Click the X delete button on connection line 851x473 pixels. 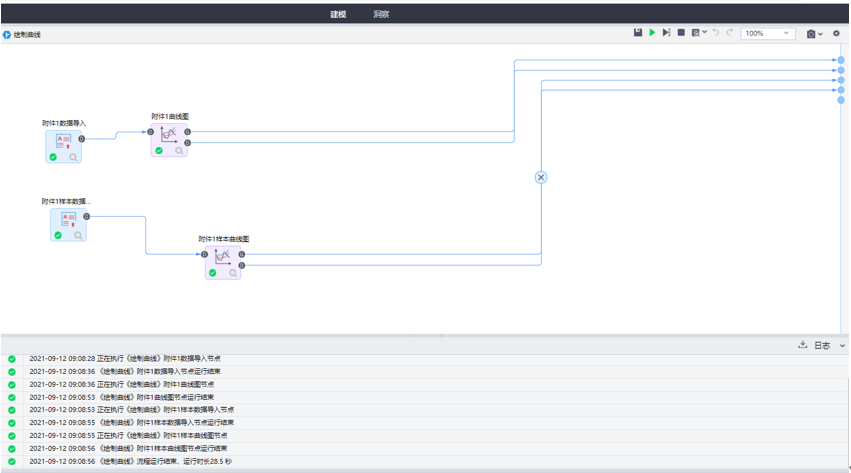click(541, 177)
